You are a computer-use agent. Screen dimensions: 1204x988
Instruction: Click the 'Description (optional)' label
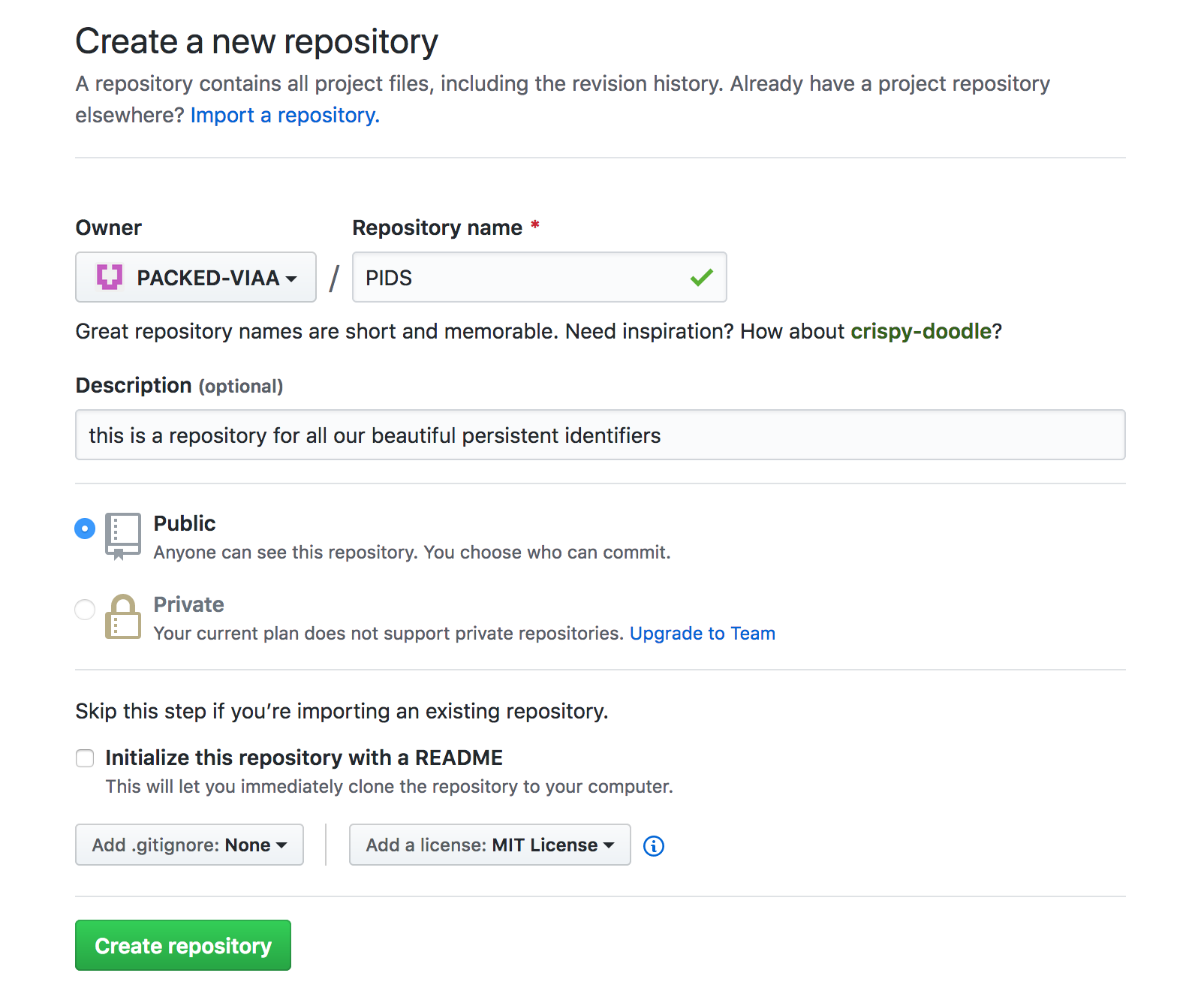[179, 385]
